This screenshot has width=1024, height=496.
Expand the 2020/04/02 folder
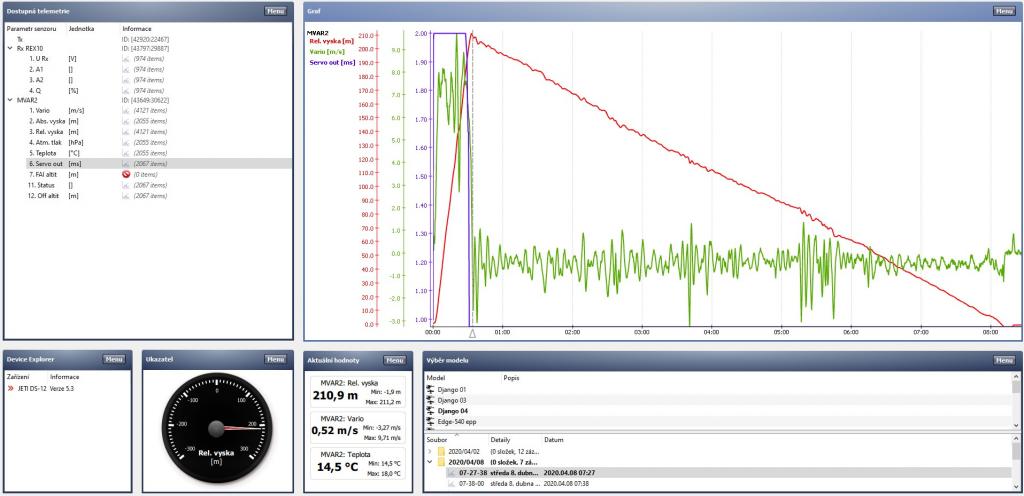point(430,451)
